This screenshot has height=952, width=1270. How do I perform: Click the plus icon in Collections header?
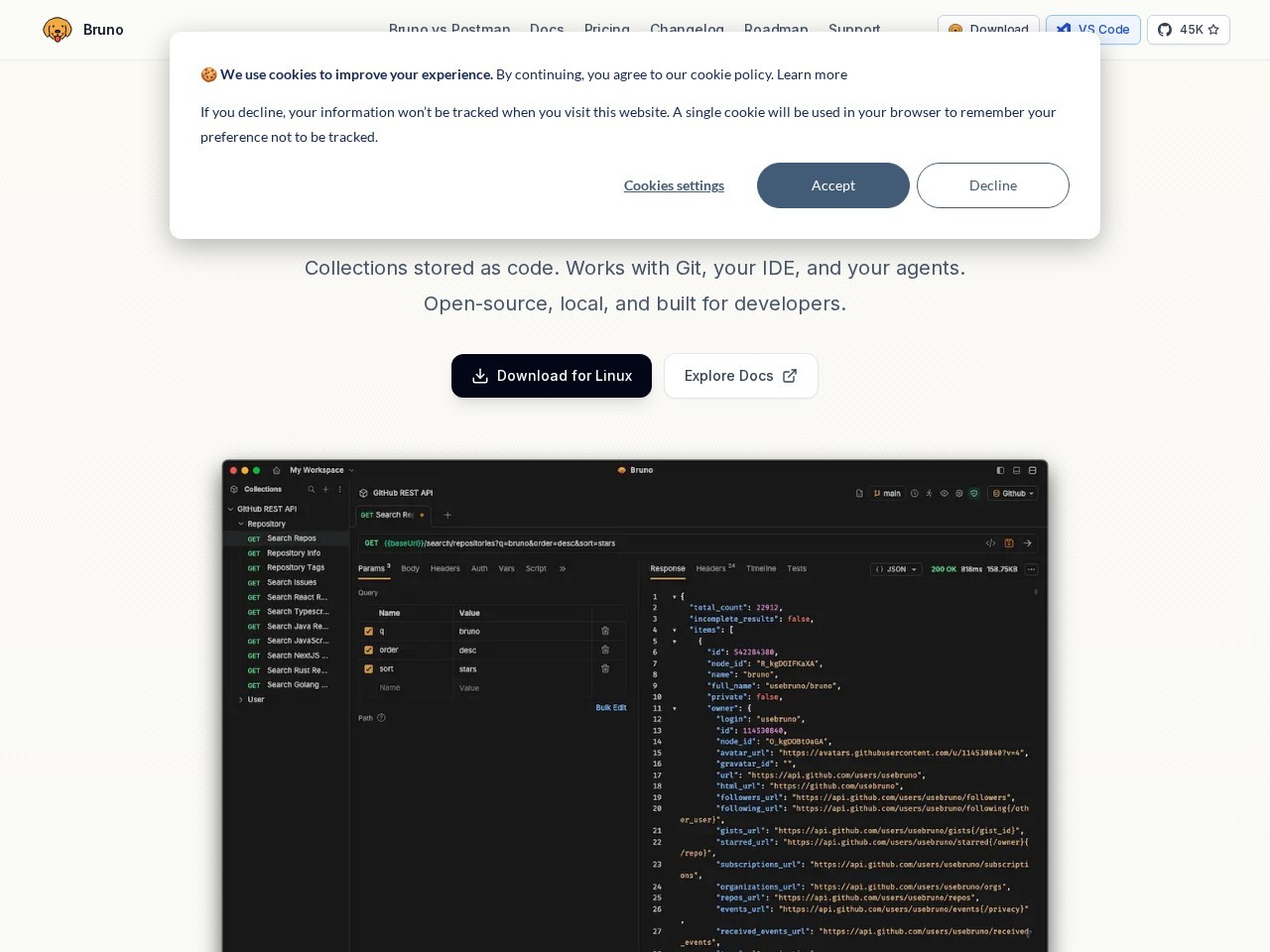click(x=325, y=489)
